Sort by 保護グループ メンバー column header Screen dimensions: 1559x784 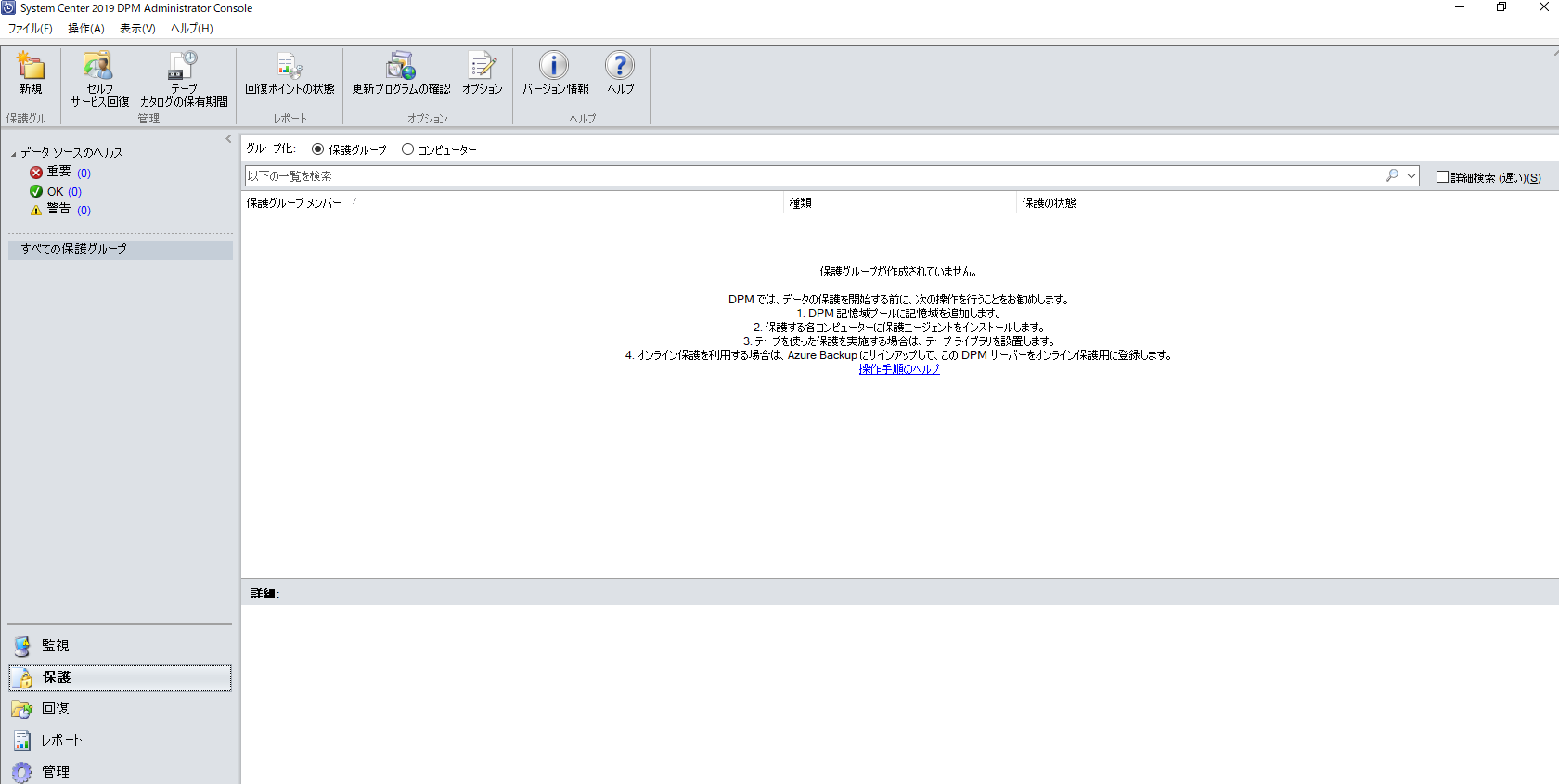pyautogui.click(x=512, y=203)
